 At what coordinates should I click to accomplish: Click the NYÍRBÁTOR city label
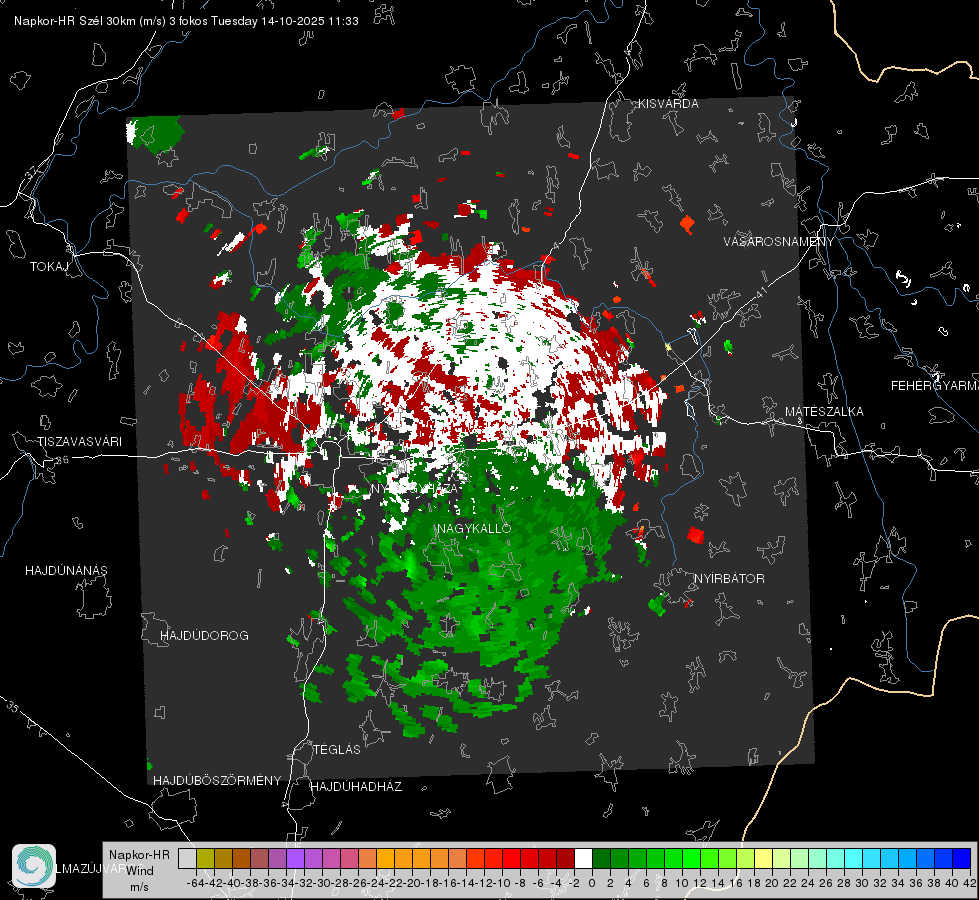[729, 578]
